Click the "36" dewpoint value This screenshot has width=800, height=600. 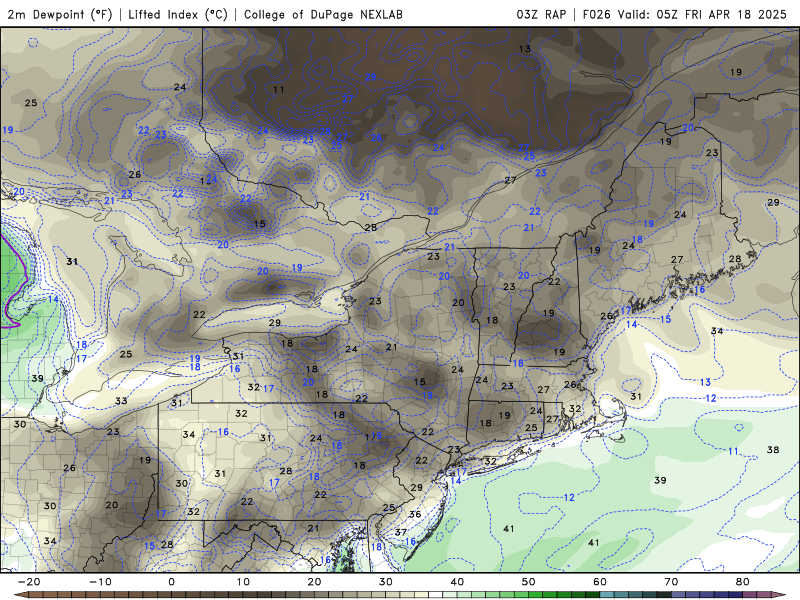(x=415, y=514)
